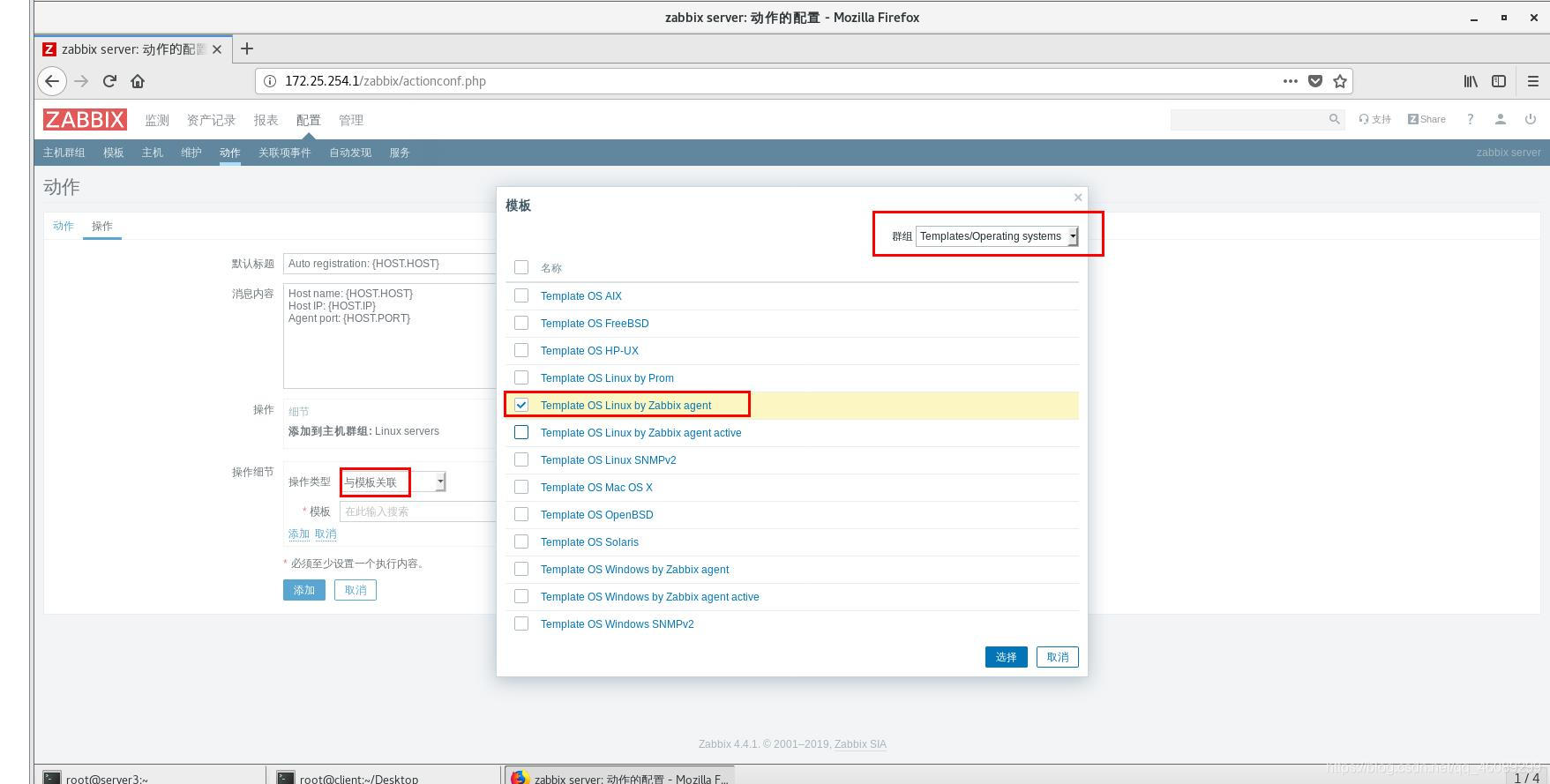Click the Zabbix SIA footer link
Image resolution: width=1550 pixels, height=784 pixels.
[x=860, y=744]
